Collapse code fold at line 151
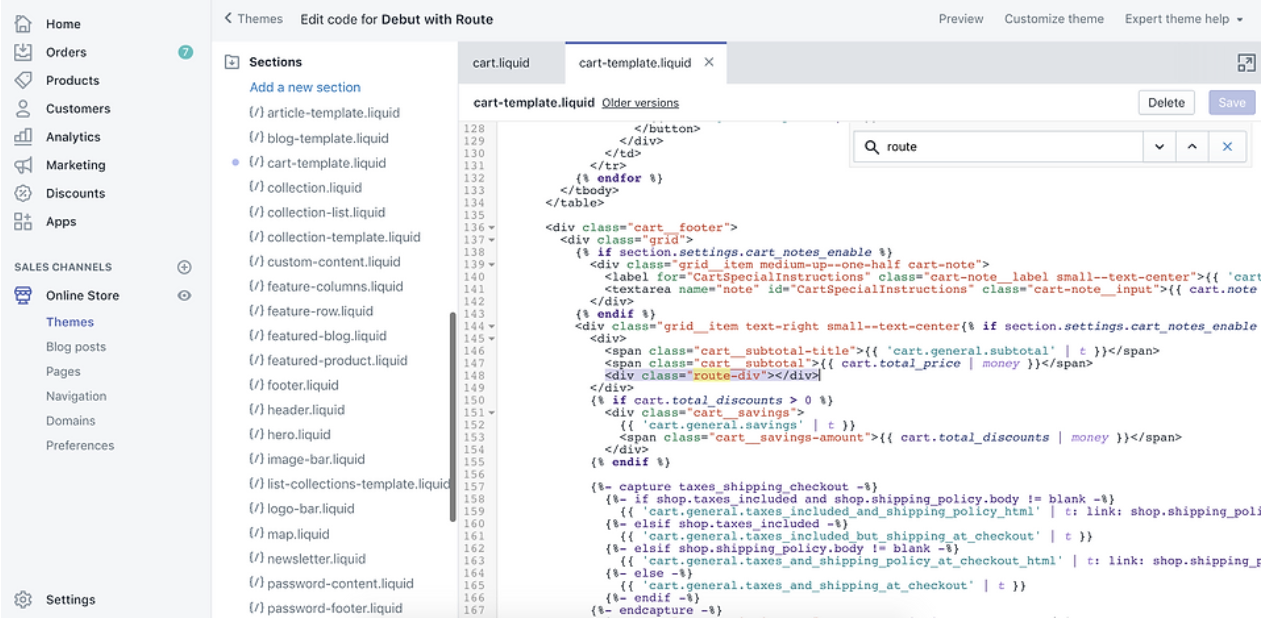 [492, 413]
